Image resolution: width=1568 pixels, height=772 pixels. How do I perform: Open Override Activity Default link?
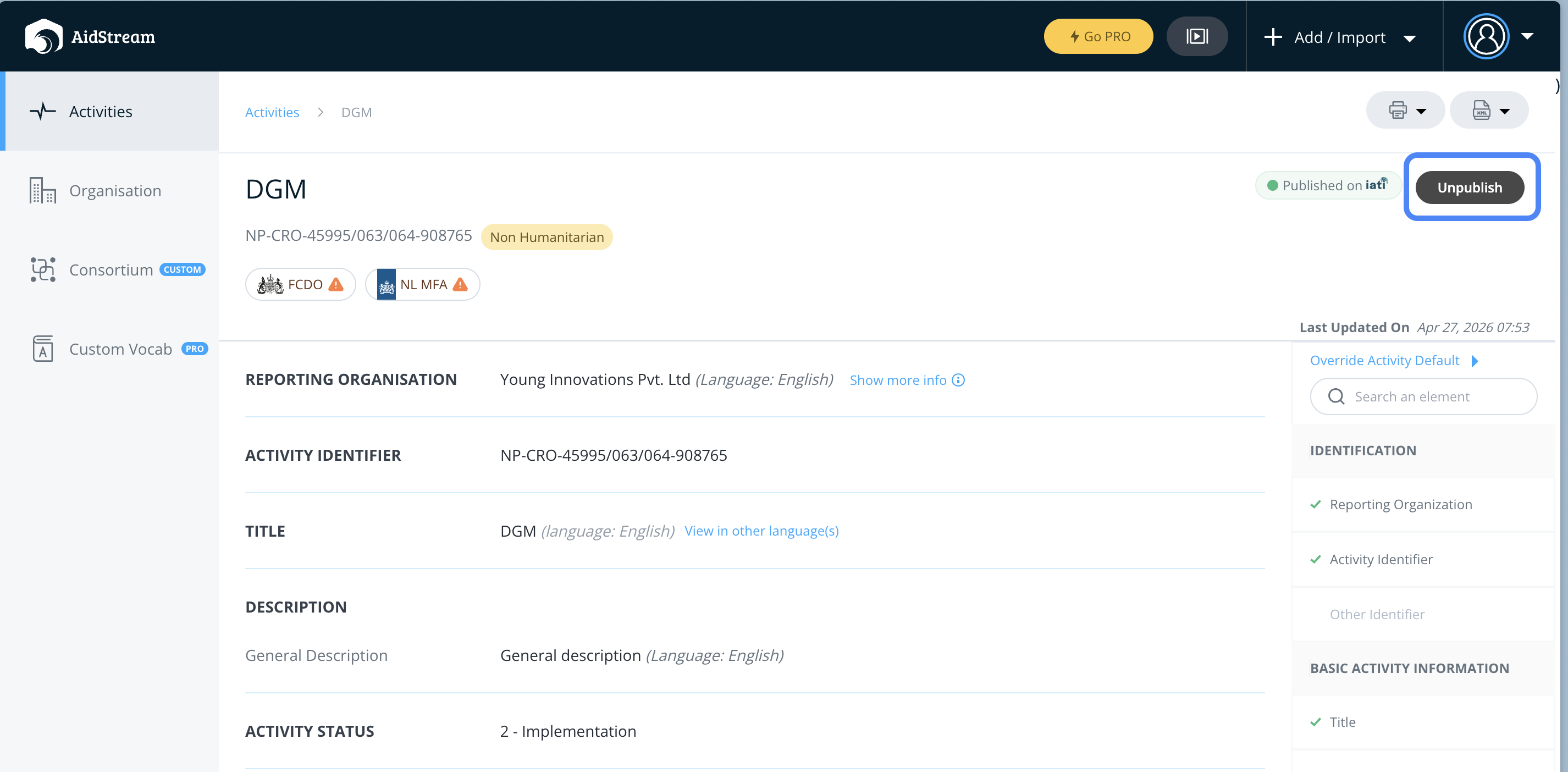(x=1384, y=360)
